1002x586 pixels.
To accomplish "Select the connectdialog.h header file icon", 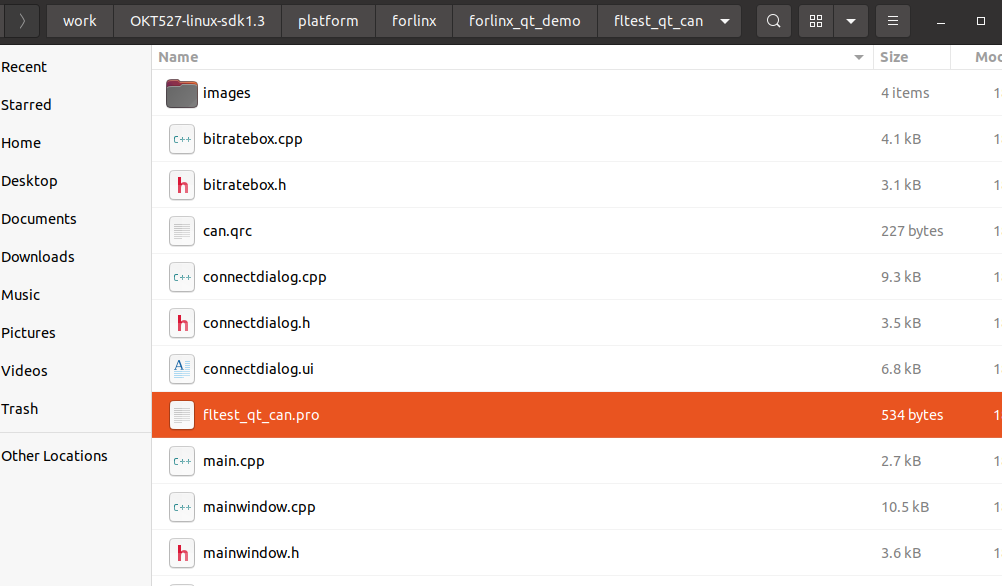I will click(181, 323).
